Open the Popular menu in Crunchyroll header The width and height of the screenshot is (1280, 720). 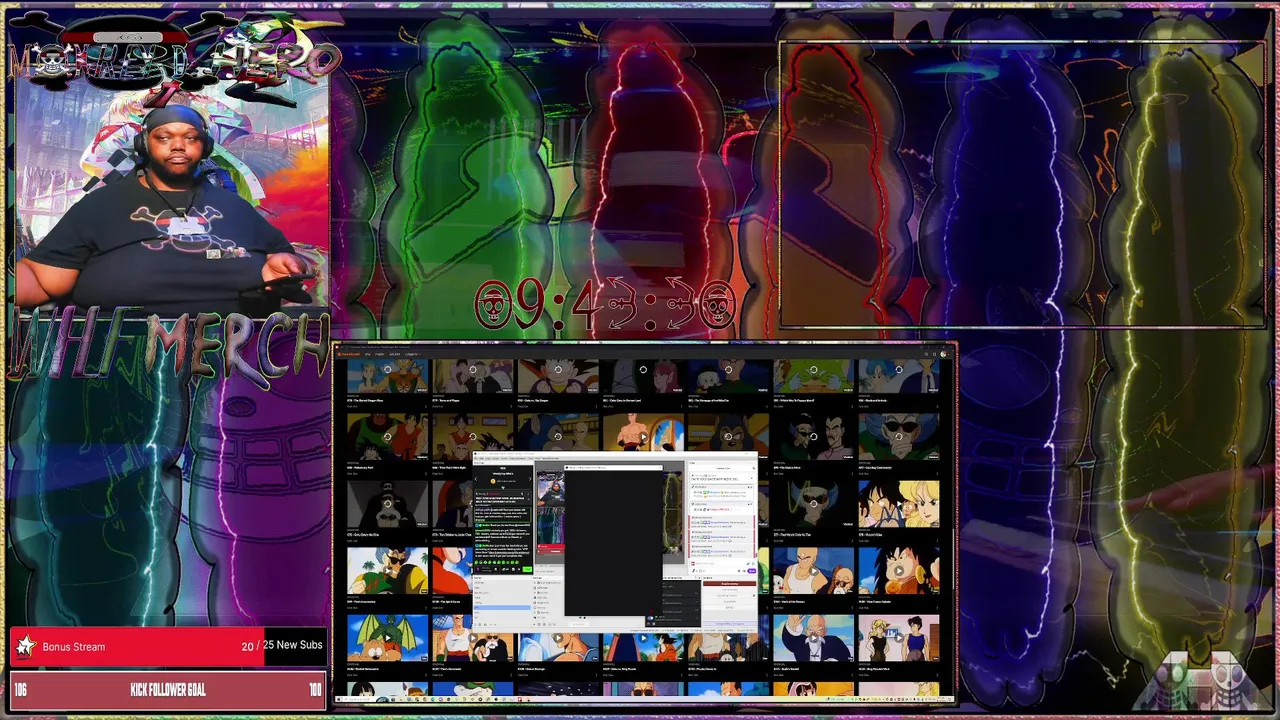coord(379,354)
